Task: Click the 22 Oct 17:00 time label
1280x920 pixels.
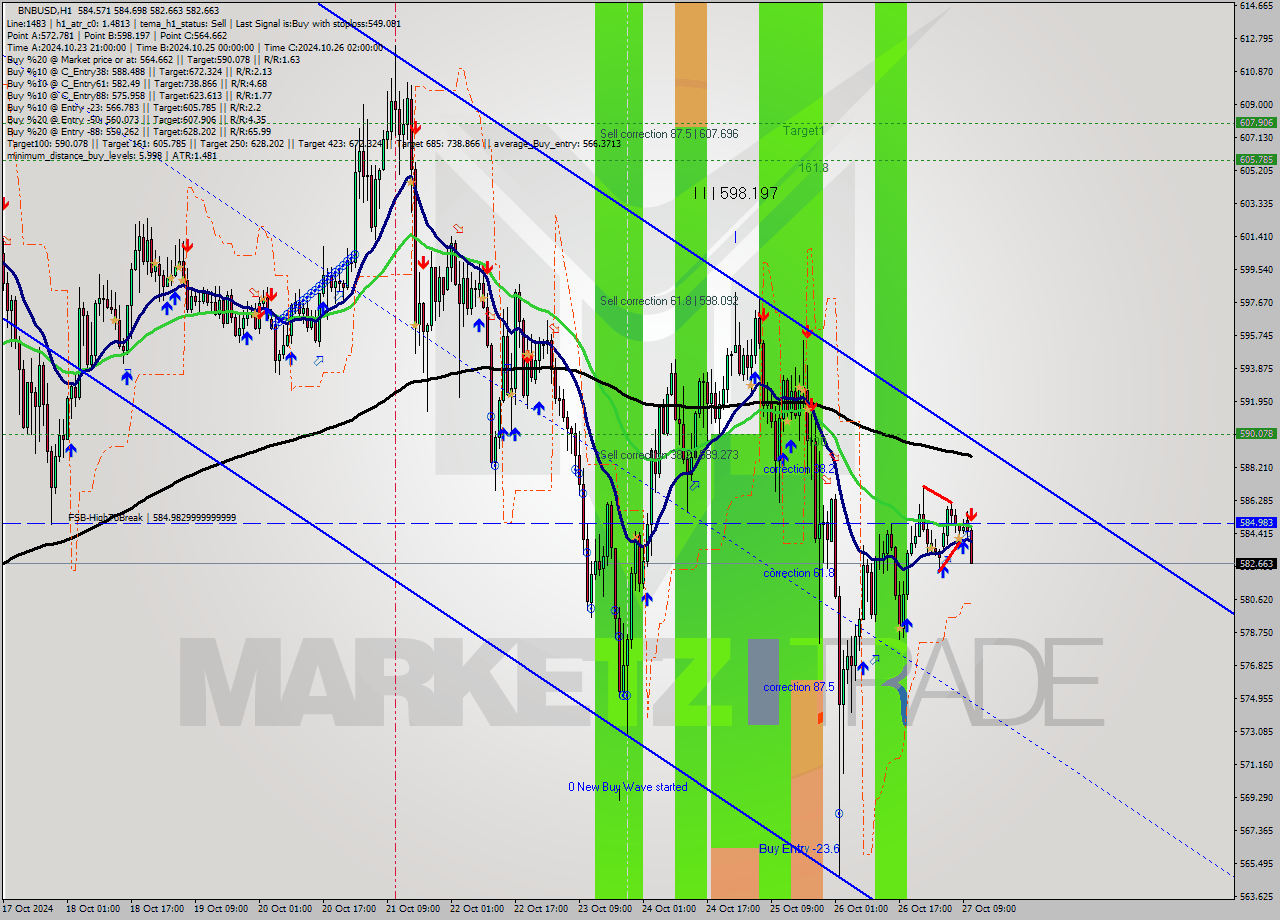Action: (x=540, y=909)
